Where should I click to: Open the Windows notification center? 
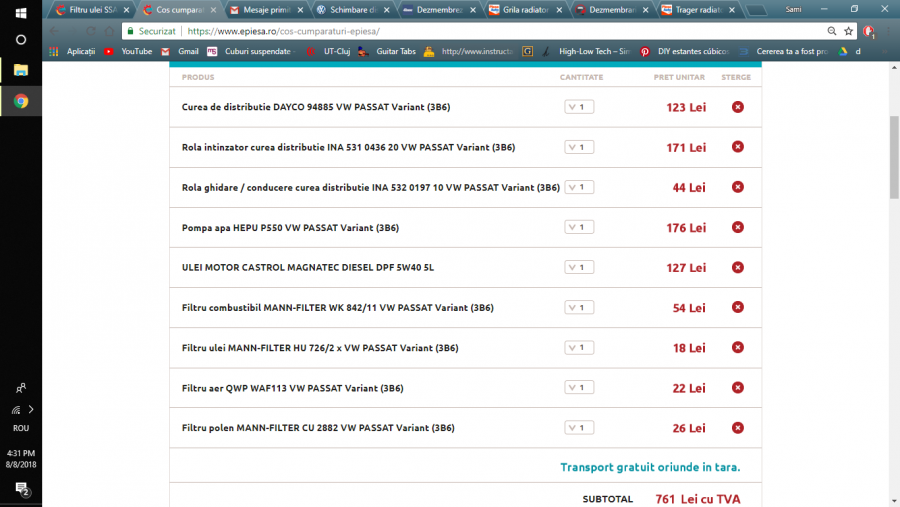pyautogui.click(x=21, y=488)
